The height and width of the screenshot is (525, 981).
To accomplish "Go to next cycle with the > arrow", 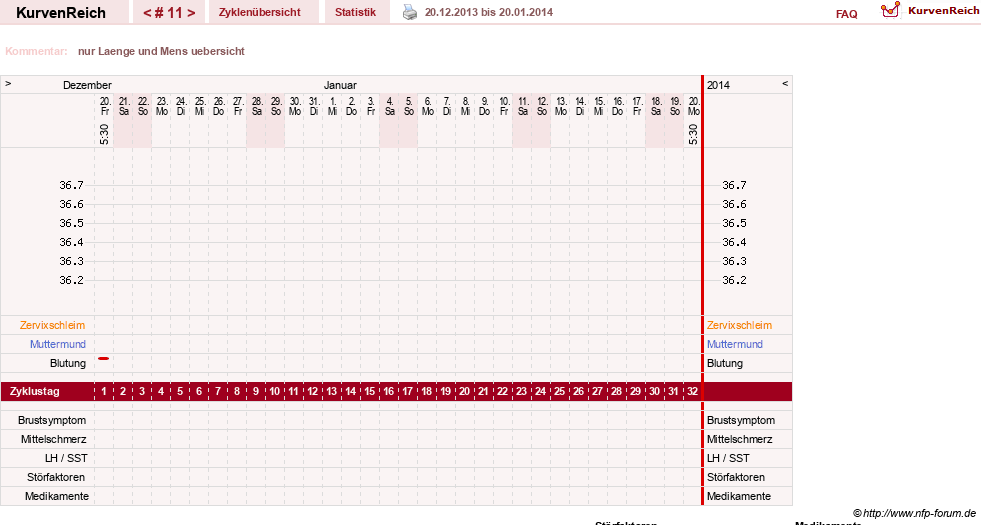I will tap(191, 13).
